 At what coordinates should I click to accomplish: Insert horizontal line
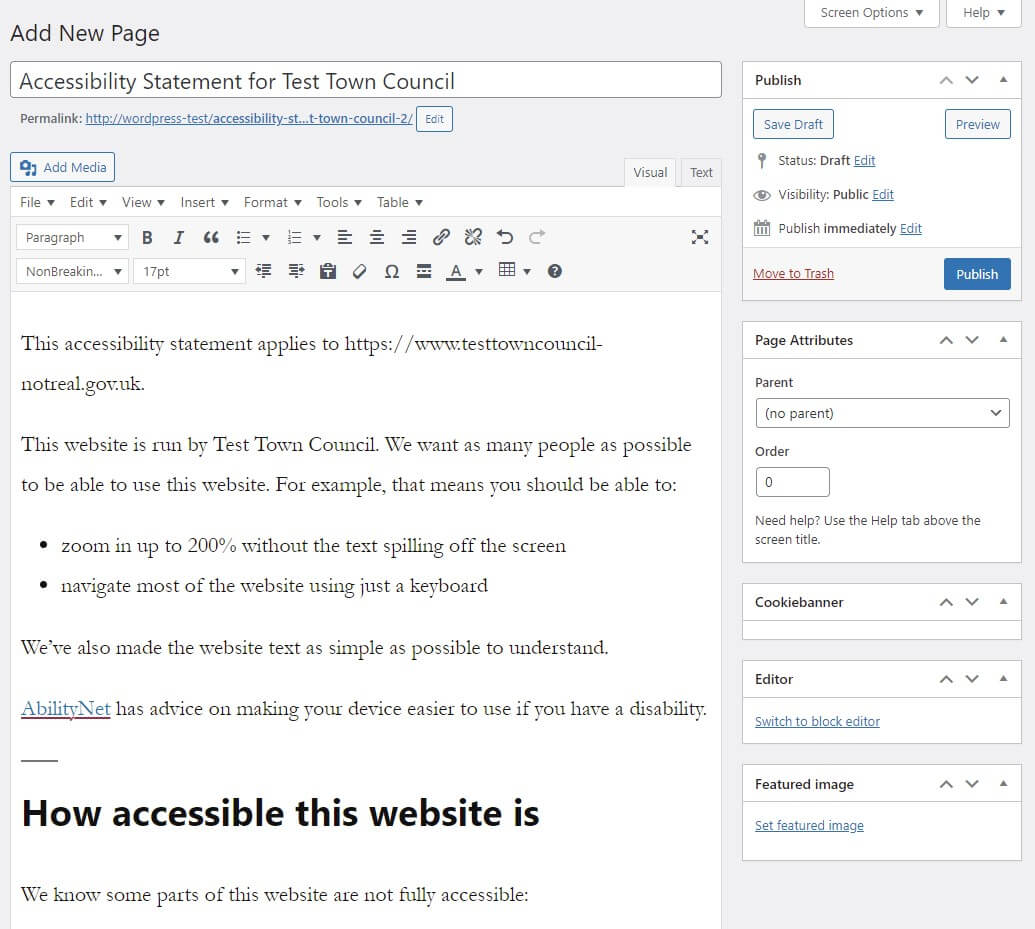pos(424,271)
